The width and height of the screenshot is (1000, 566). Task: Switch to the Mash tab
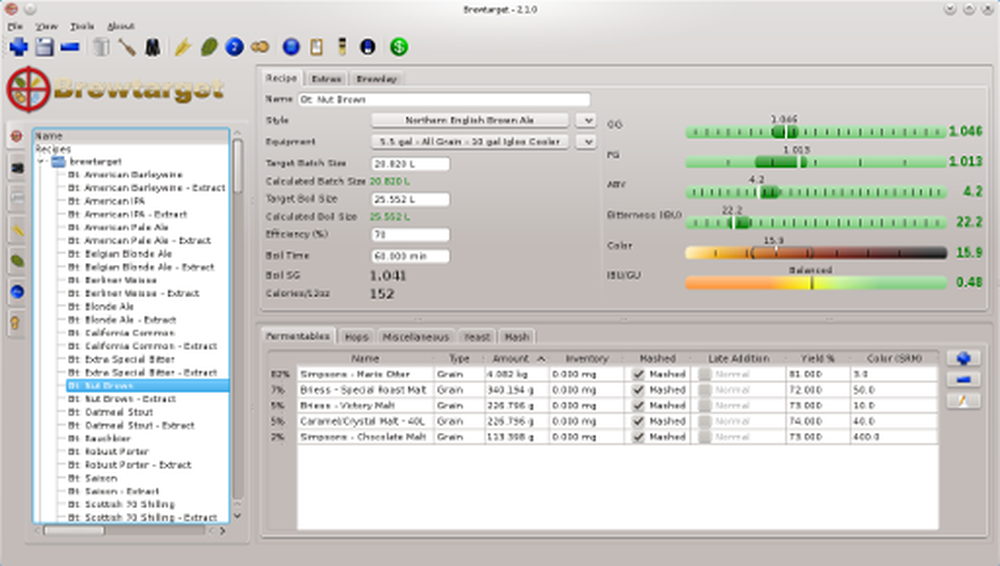tap(517, 337)
